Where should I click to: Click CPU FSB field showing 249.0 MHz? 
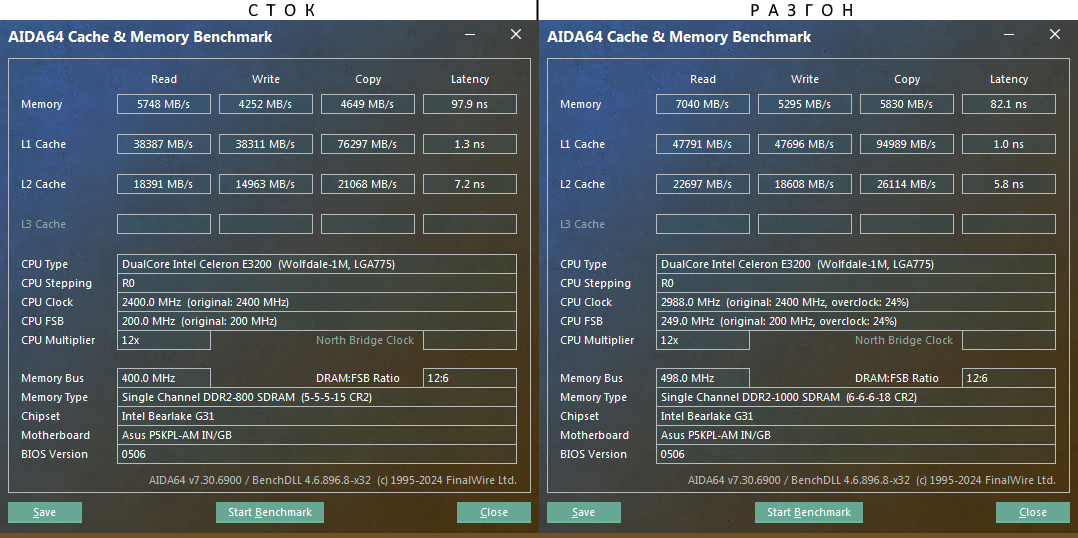(x=856, y=321)
